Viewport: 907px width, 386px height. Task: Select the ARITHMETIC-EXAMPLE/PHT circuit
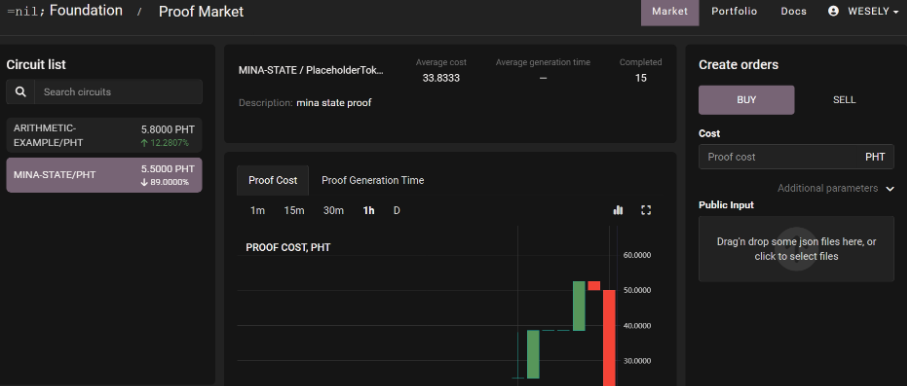click(104, 135)
